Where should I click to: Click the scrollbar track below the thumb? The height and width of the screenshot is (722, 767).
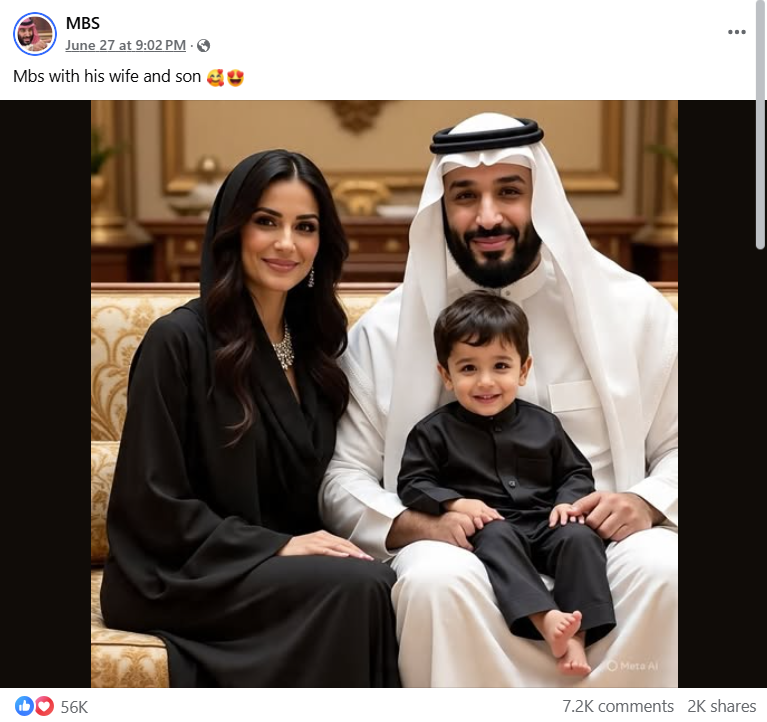[761, 484]
